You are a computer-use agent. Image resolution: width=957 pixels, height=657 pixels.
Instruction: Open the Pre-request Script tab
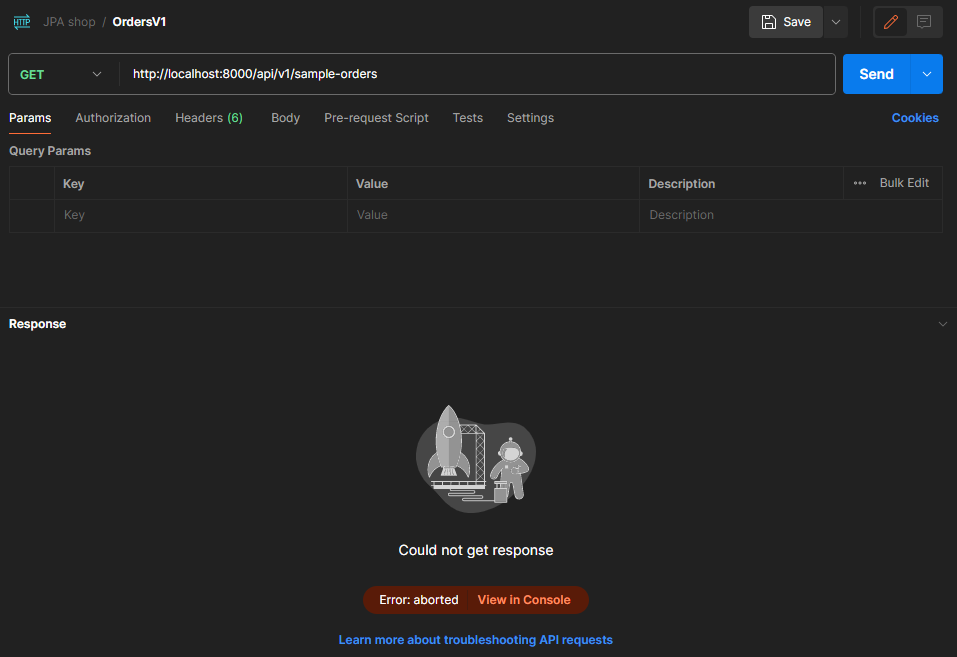click(x=376, y=118)
